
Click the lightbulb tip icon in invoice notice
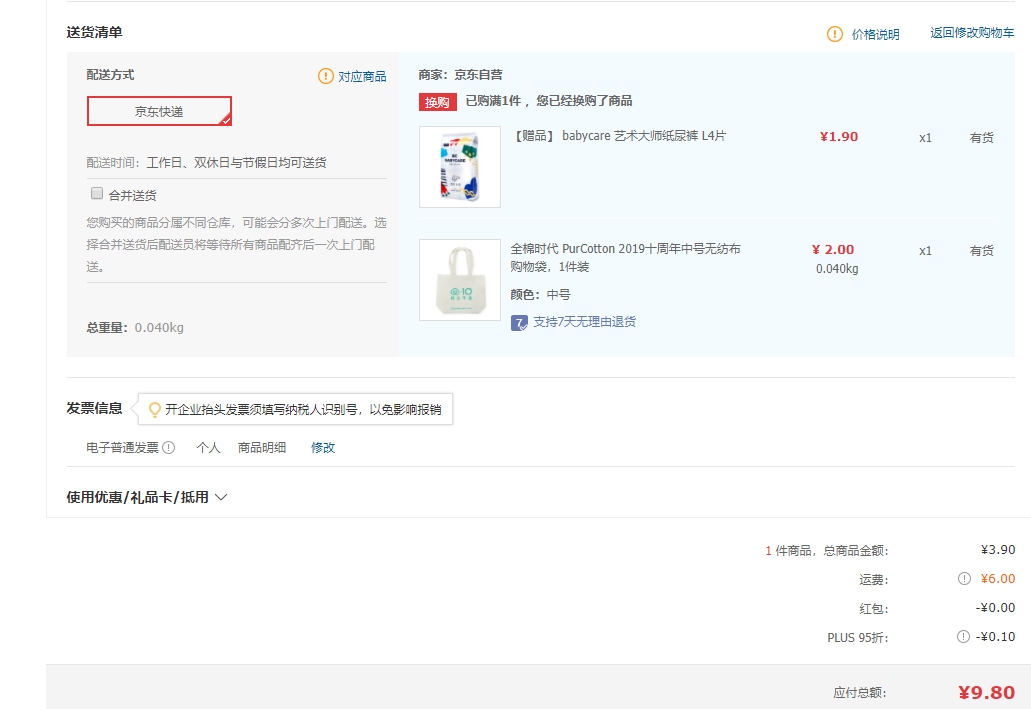click(155, 410)
